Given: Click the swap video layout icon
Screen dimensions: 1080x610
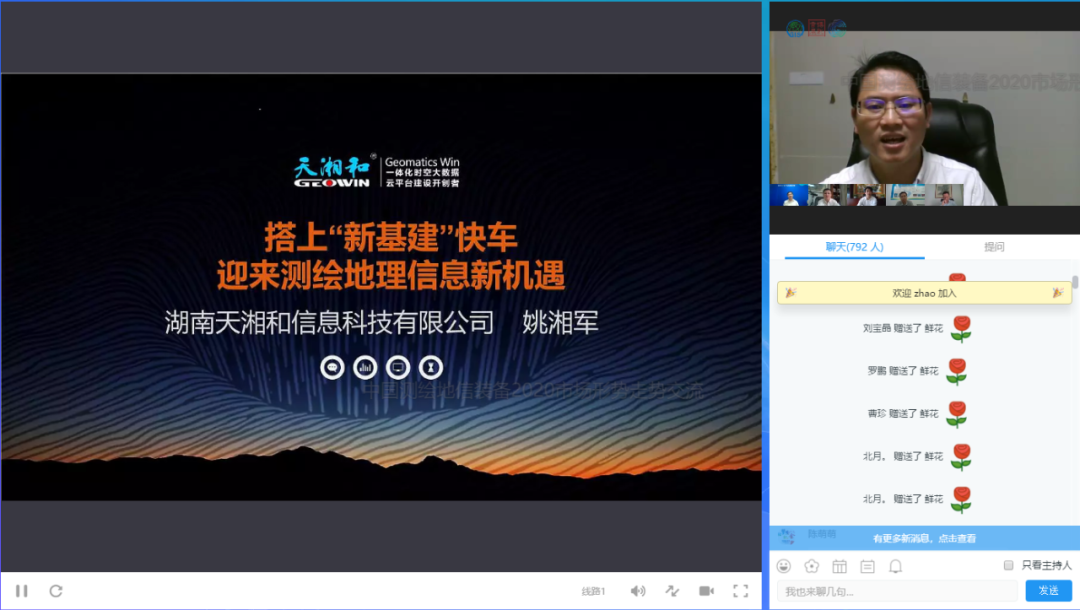Looking at the screenshot, I should coord(672,591).
